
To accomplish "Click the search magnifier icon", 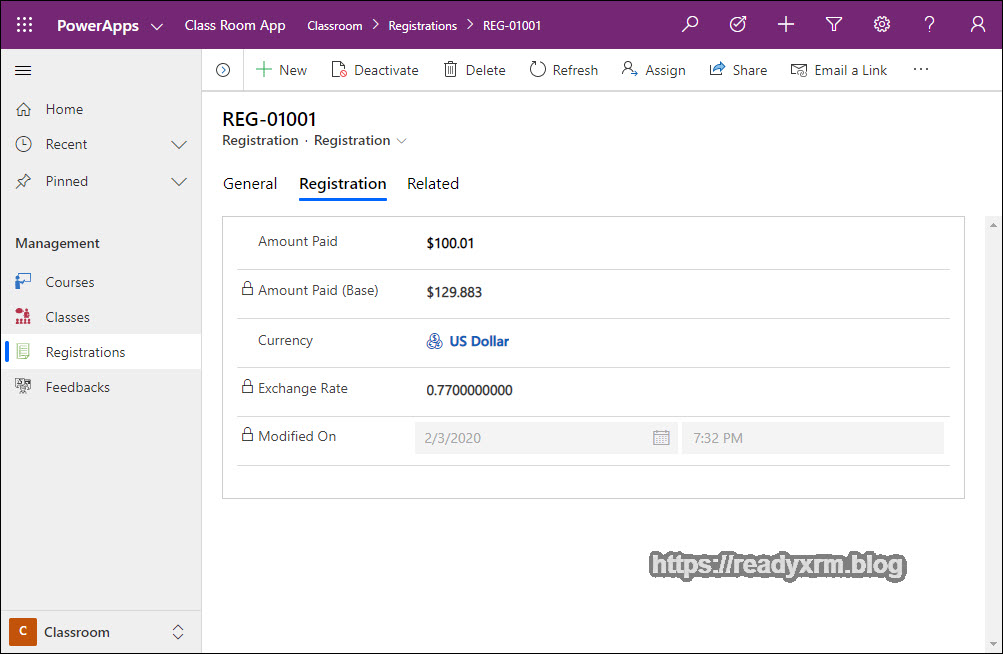I will (x=690, y=25).
